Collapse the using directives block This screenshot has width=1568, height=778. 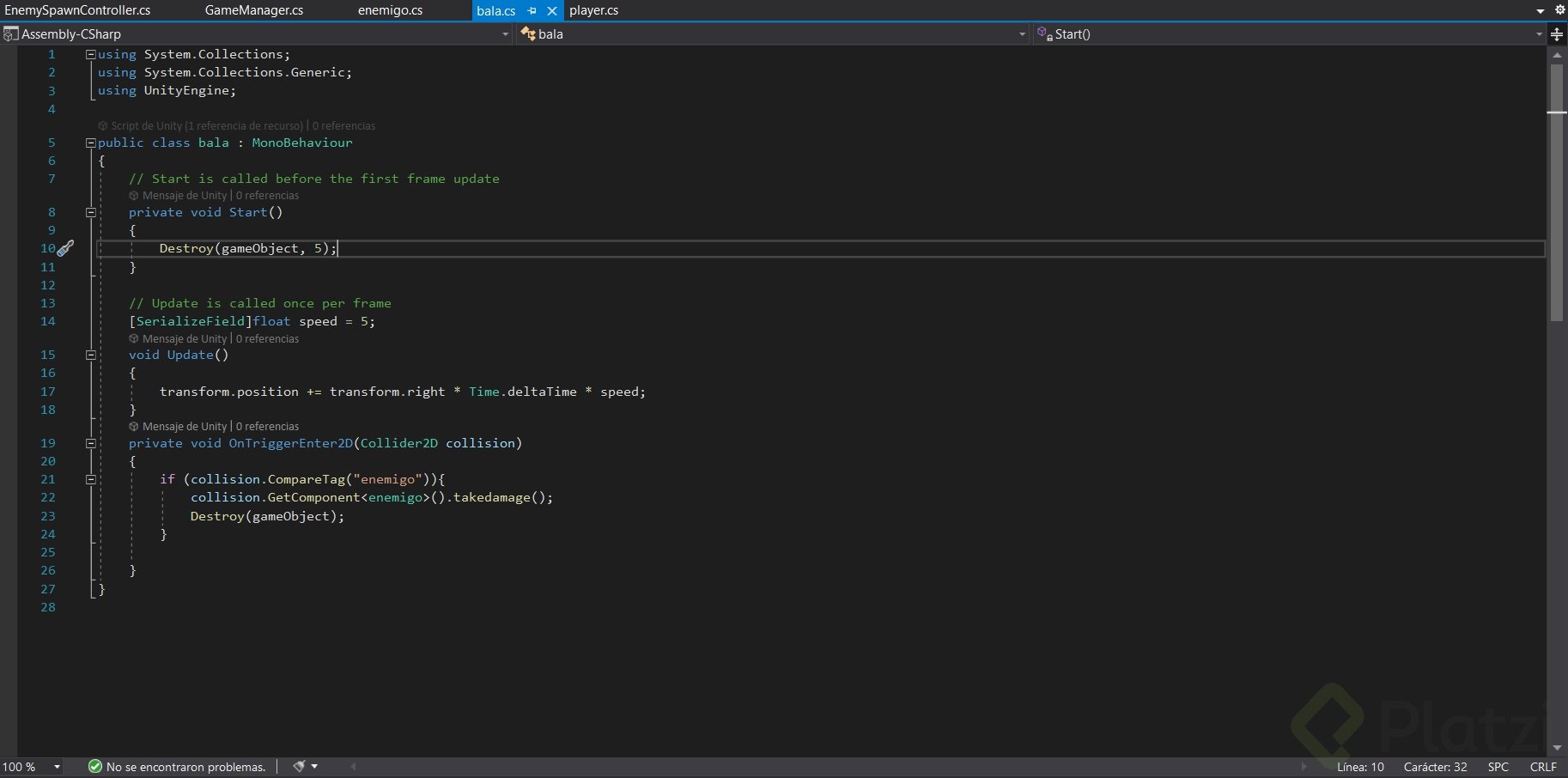90,54
